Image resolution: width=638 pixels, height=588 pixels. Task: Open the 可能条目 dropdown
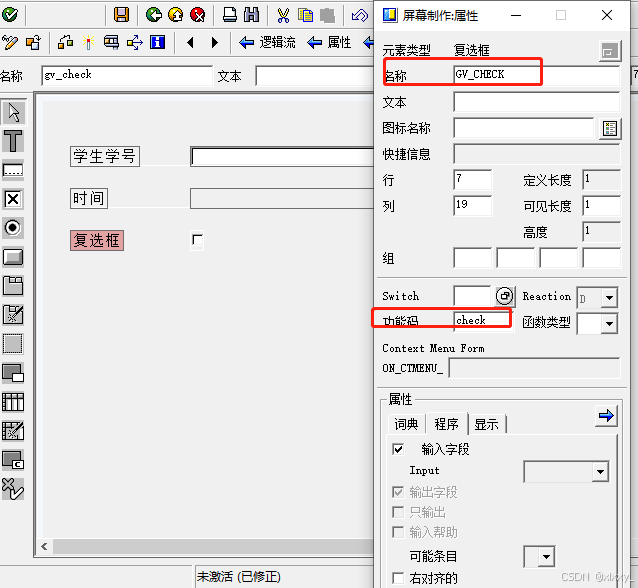546,556
